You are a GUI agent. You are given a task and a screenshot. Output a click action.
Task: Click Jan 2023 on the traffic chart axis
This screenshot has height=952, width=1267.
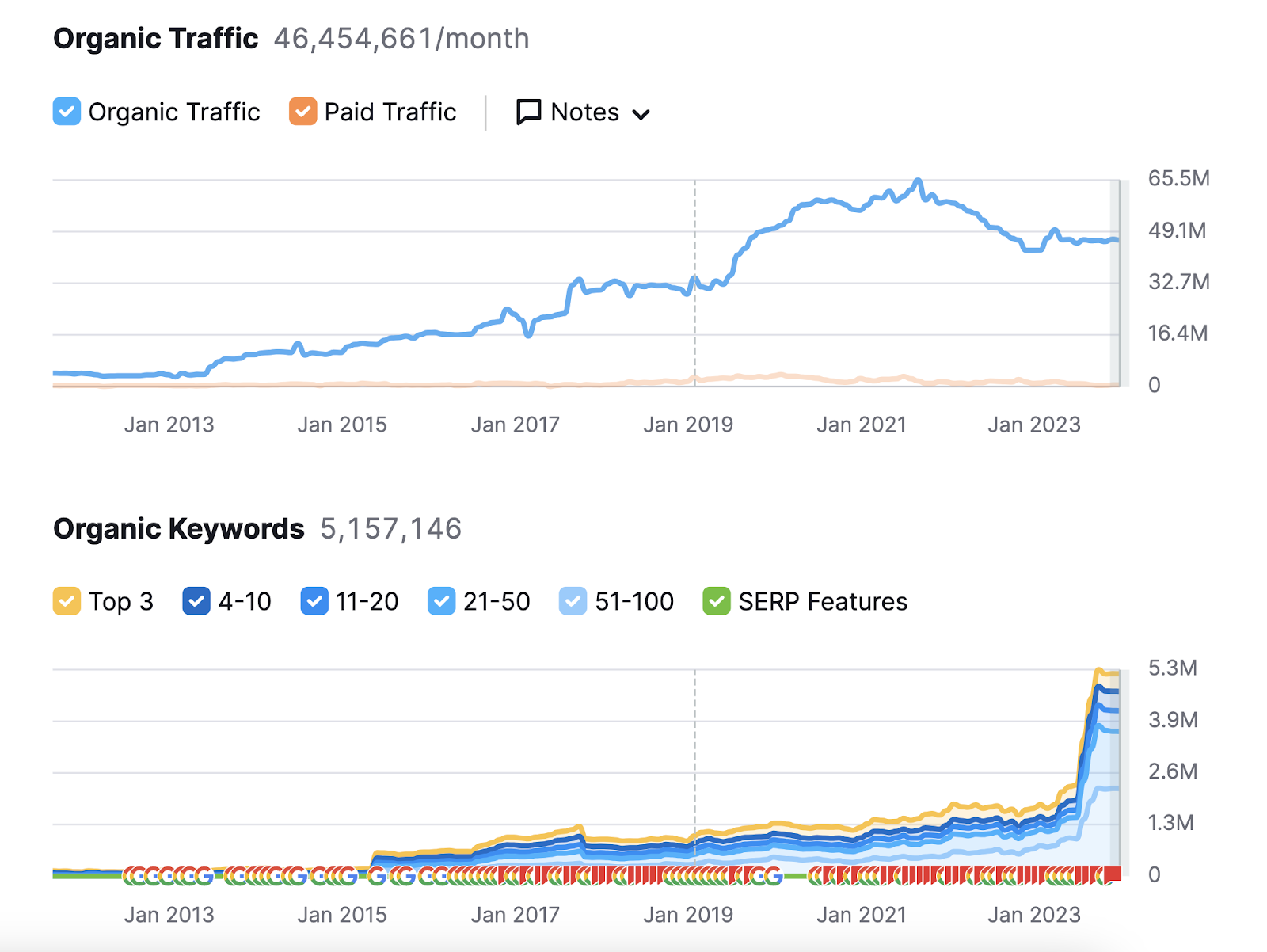(x=1034, y=425)
